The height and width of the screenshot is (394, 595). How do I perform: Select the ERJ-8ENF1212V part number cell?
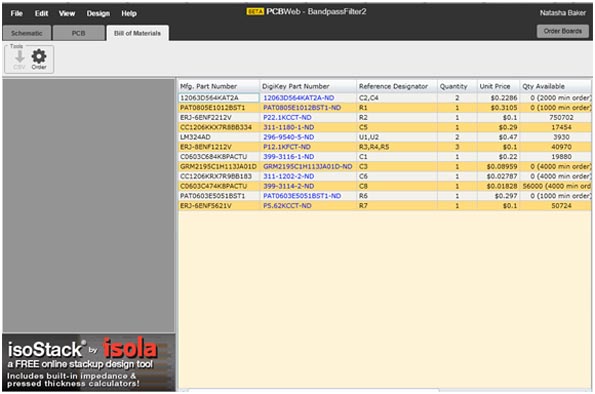pyautogui.click(x=219, y=147)
